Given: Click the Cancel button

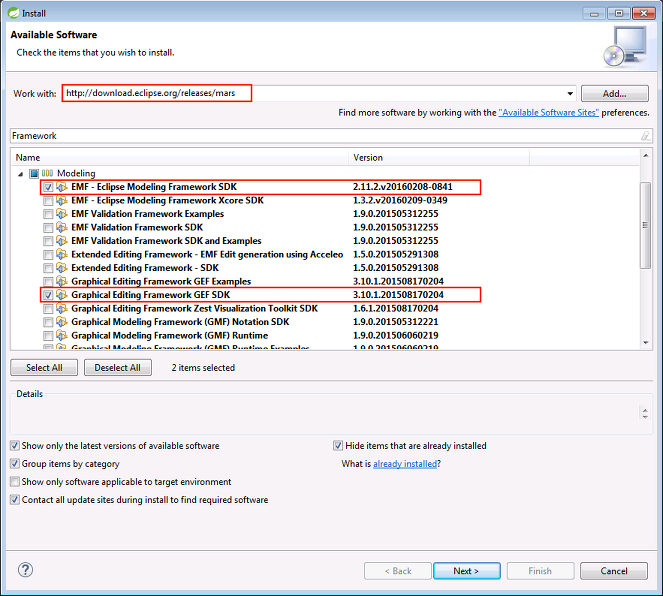Looking at the screenshot, I should pyautogui.click(x=614, y=571).
